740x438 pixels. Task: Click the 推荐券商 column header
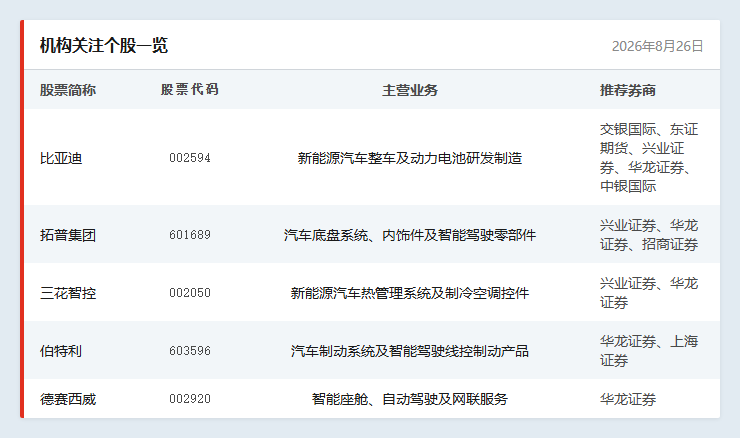point(628,90)
